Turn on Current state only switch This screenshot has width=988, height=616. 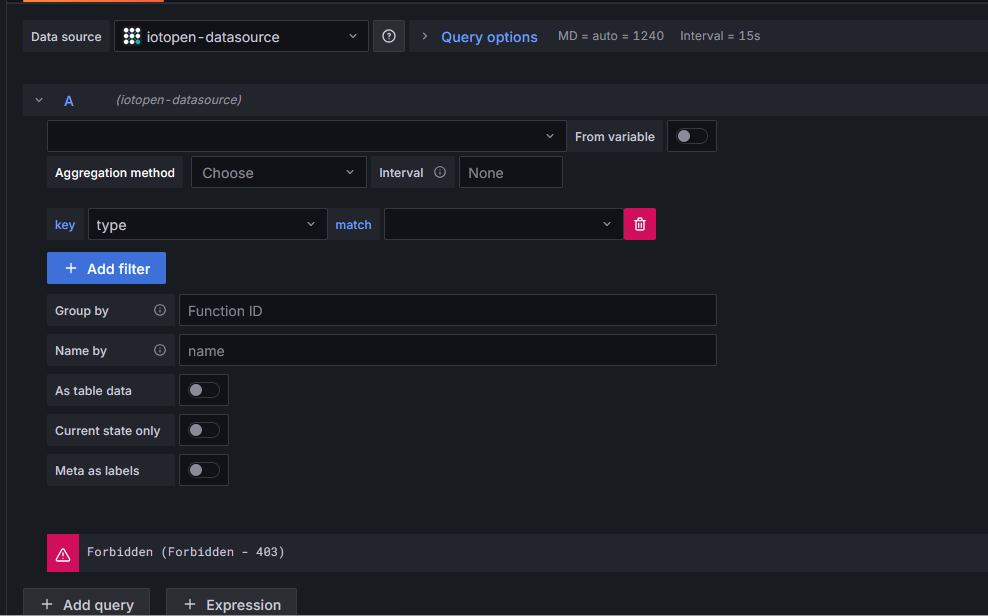click(204, 431)
